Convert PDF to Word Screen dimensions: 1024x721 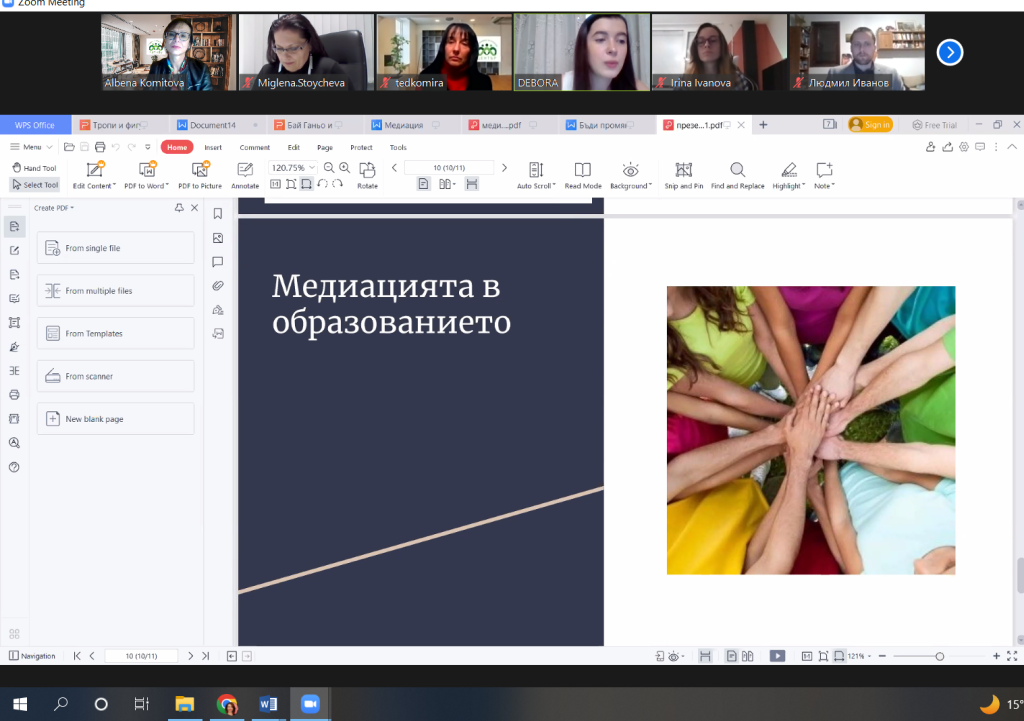[x=146, y=176]
